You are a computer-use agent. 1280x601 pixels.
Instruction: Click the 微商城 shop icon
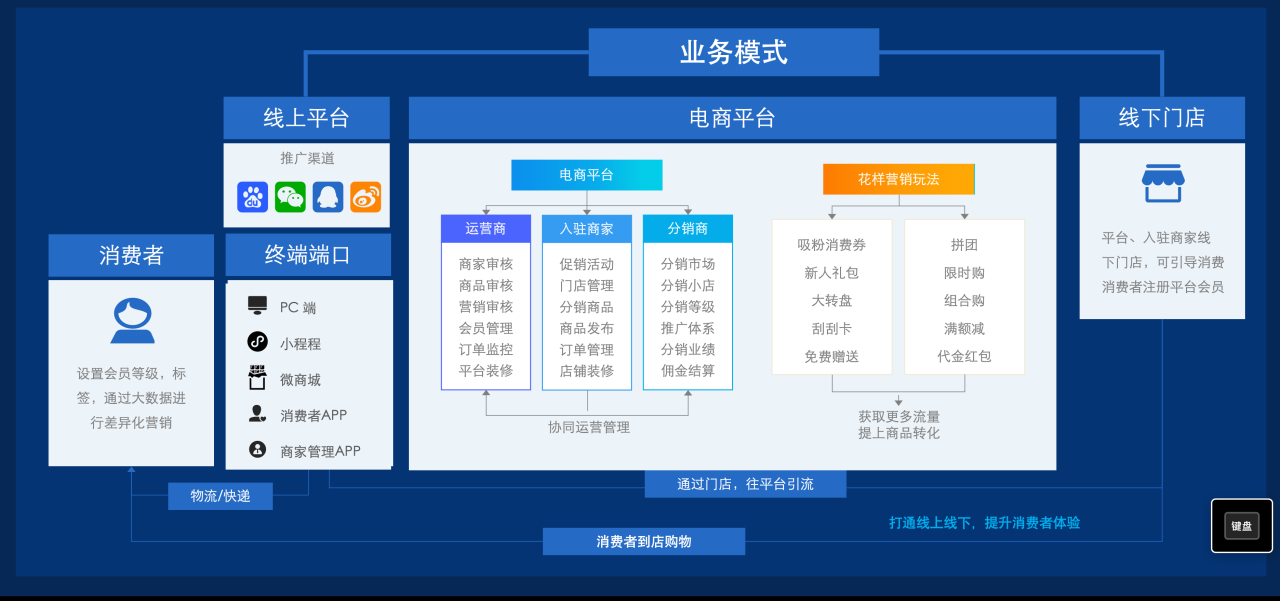258,378
